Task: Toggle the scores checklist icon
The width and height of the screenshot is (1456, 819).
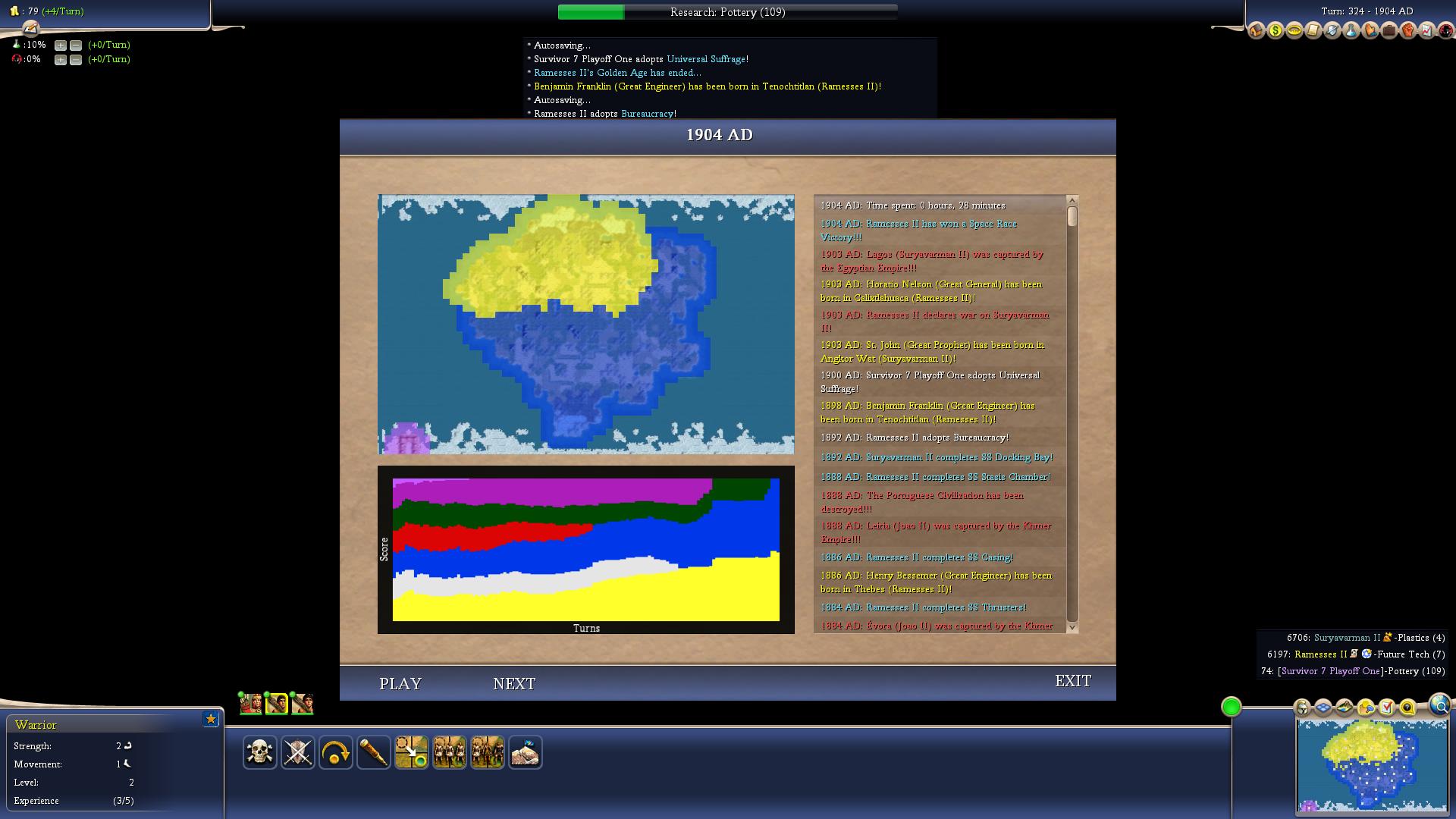Action: coord(1387,708)
